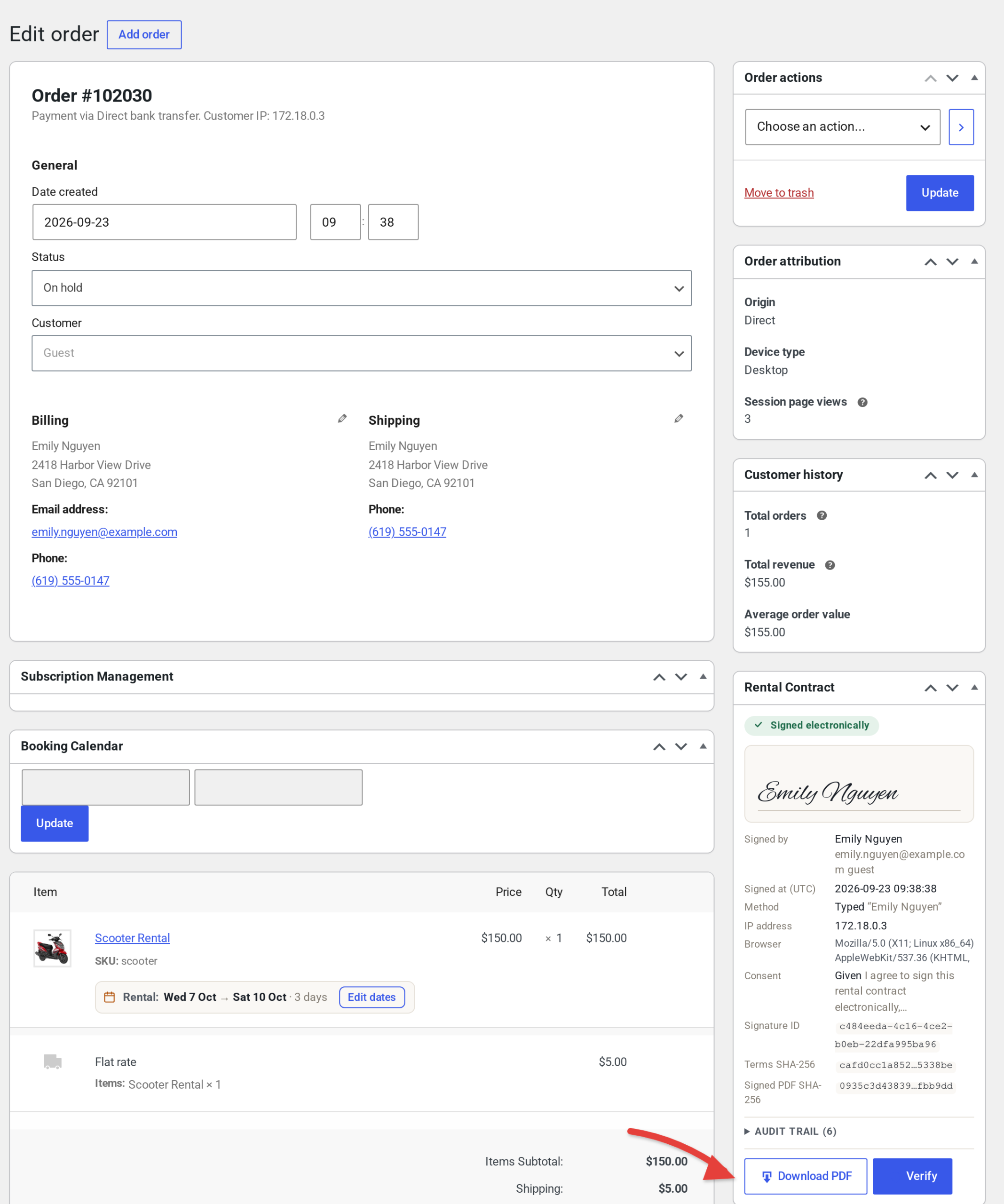This screenshot has width=1004, height=1204.
Task: Move Customer history panel up
Action: pos(931,475)
